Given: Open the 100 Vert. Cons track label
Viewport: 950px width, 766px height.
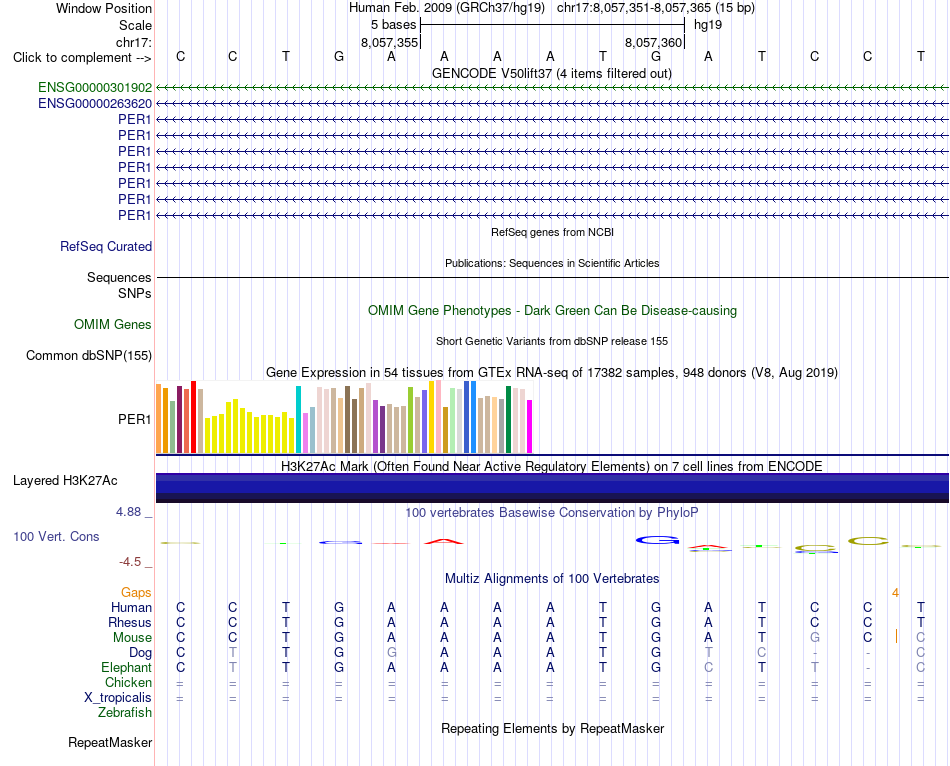Looking at the screenshot, I should (x=56, y=536).
